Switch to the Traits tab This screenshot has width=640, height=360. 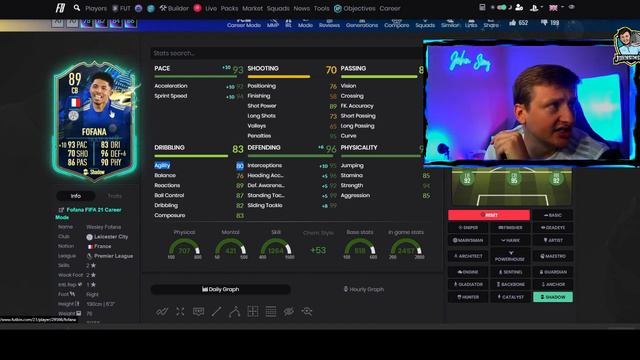115,196
